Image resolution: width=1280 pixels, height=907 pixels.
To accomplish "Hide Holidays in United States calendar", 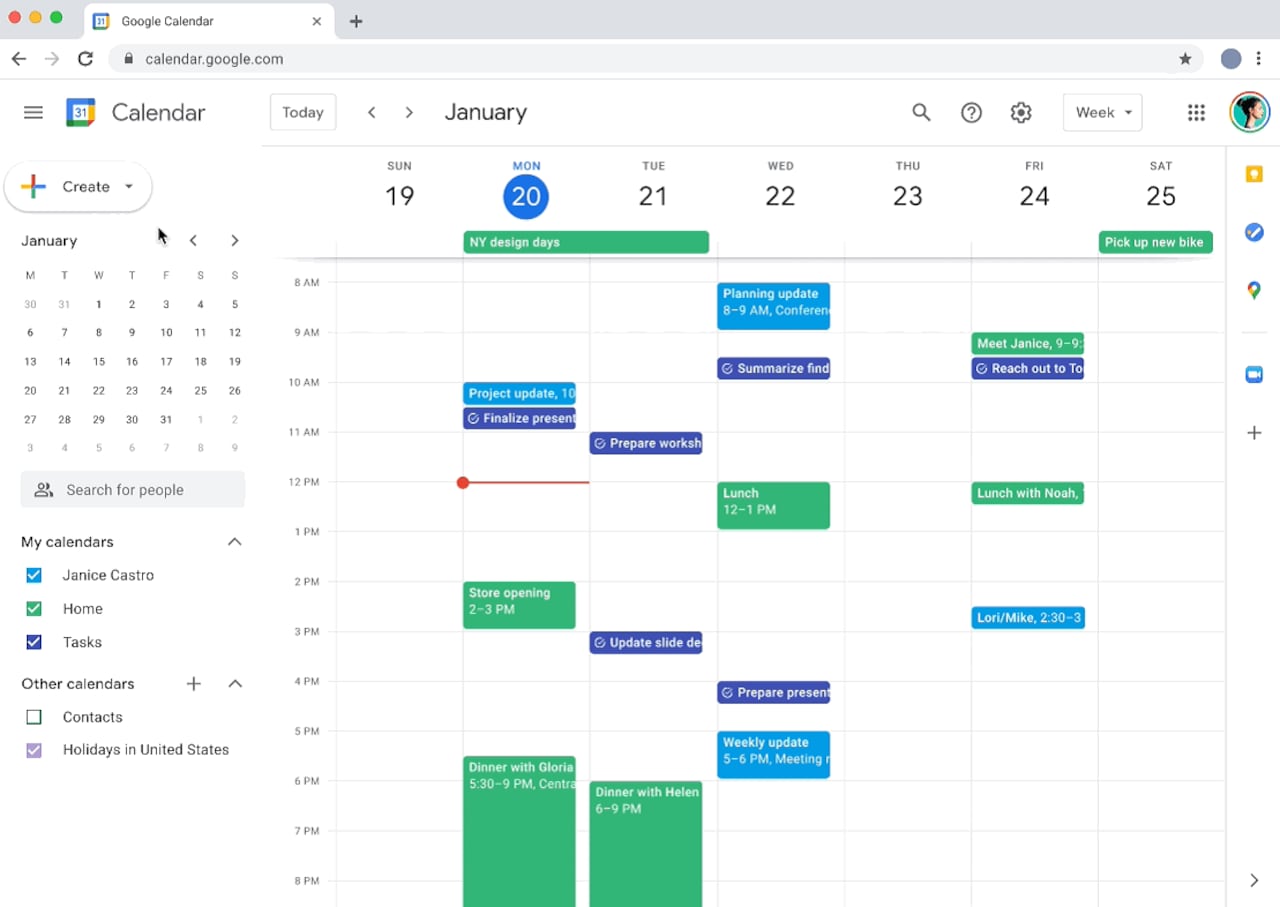I will click(x=34, y=749).
